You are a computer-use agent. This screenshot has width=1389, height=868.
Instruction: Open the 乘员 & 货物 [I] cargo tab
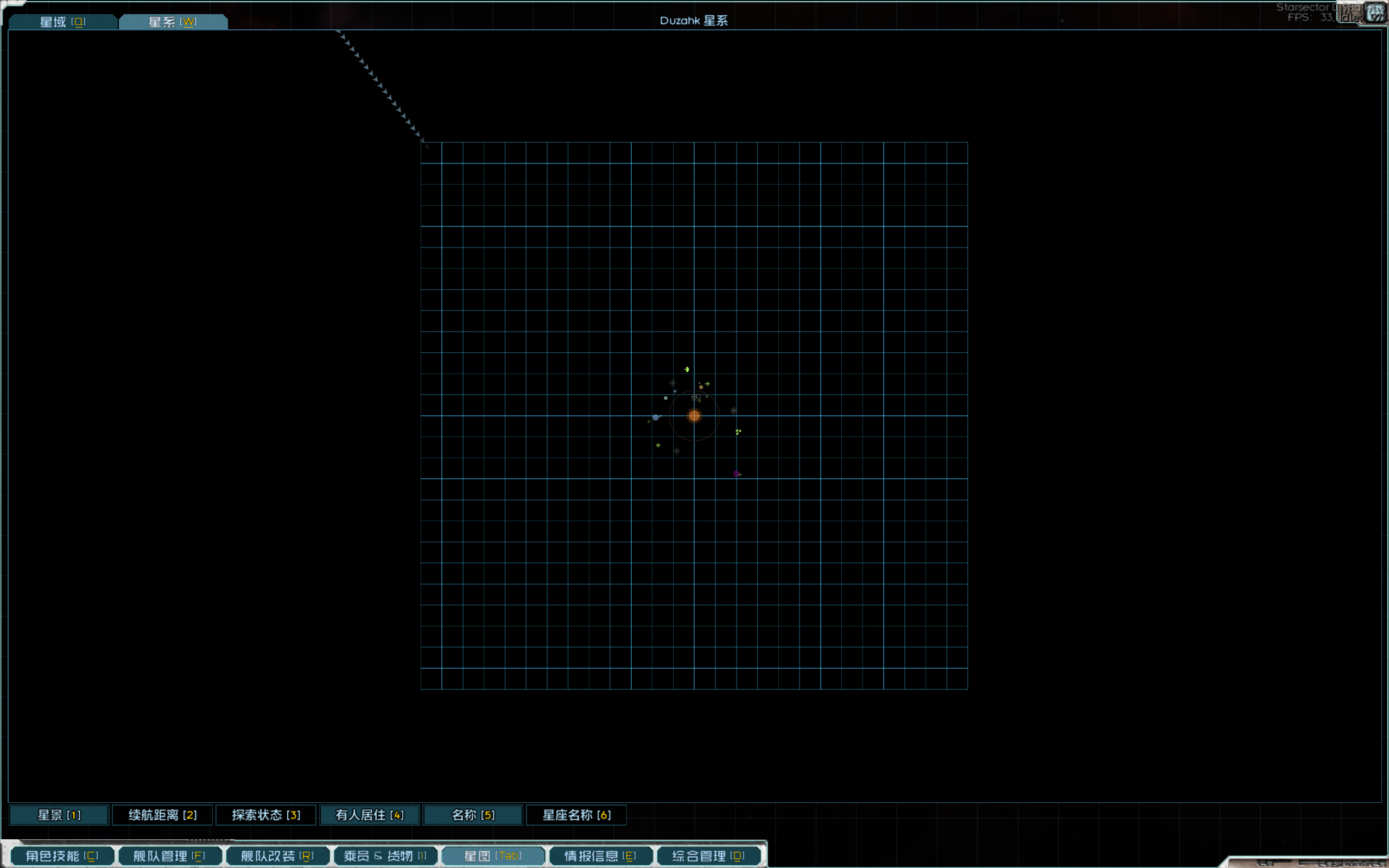[x=385, y=856]
